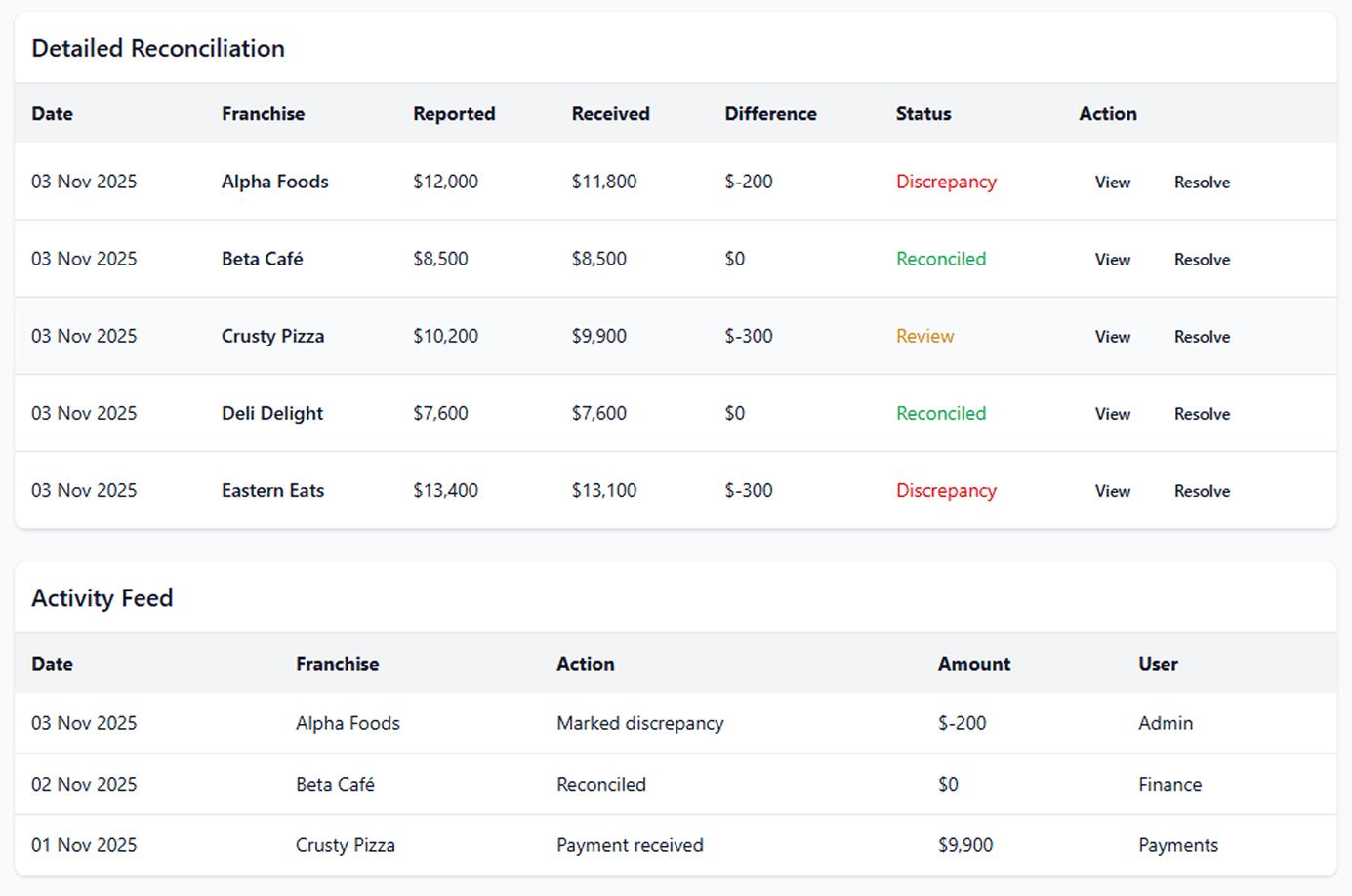Click the Eastern Eats franchise name
Viewport: 1352px width, 896px height.
pyautogui.click(x=272, y=491)
